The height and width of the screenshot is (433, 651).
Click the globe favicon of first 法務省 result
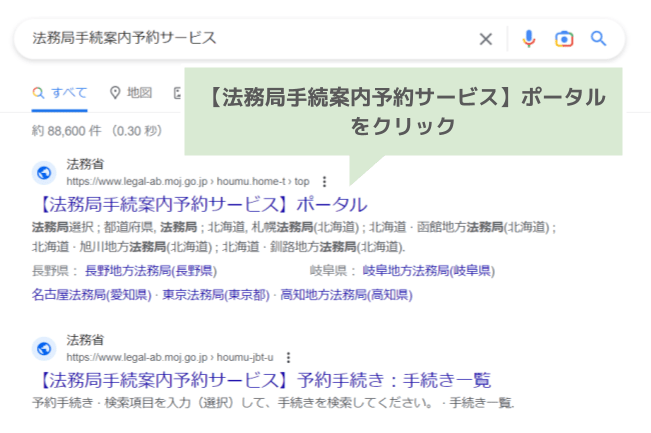pyautogui.click(x=44, y=173)
